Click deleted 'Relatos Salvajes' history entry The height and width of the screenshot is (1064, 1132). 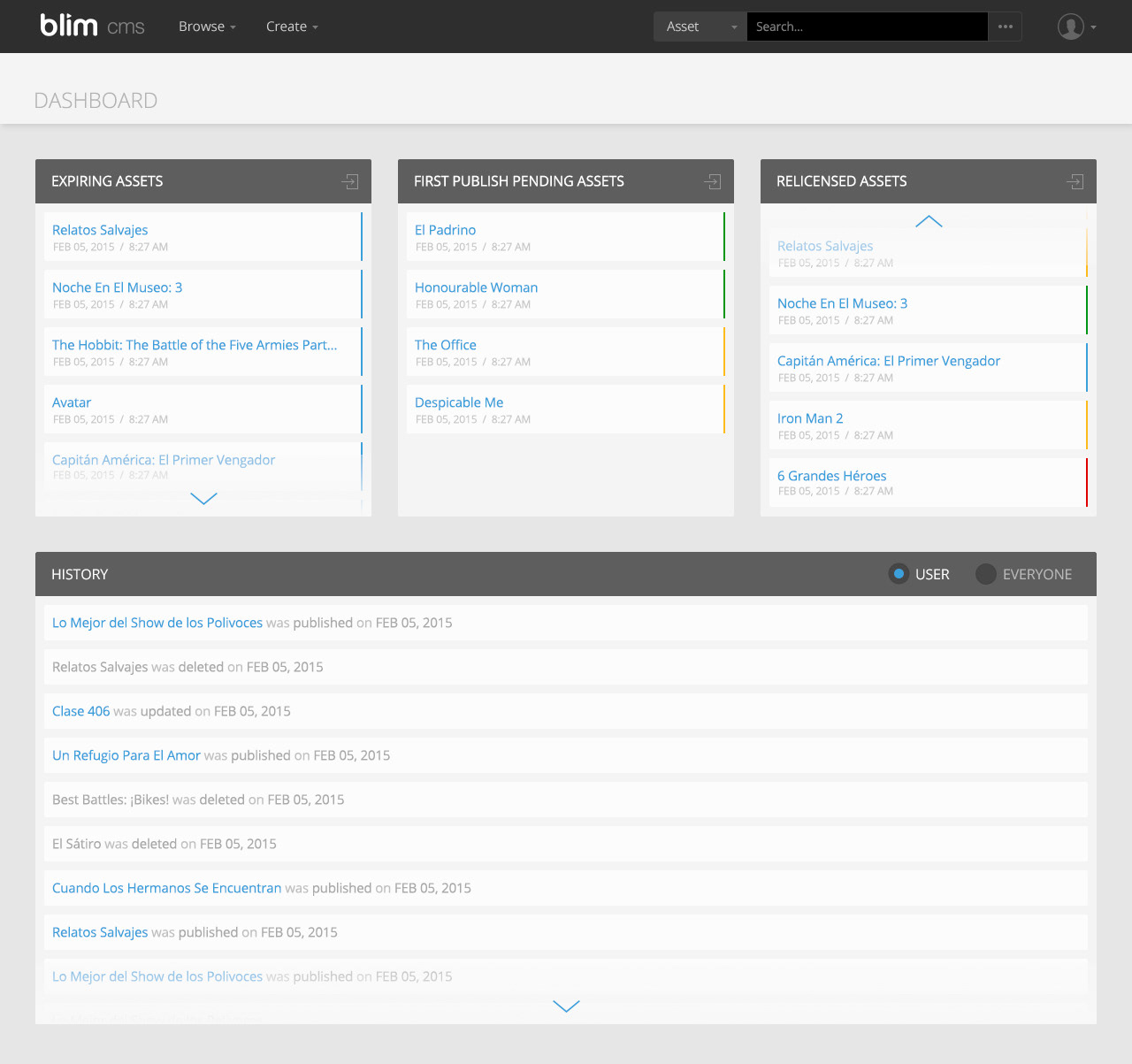[x=566, y=667]
